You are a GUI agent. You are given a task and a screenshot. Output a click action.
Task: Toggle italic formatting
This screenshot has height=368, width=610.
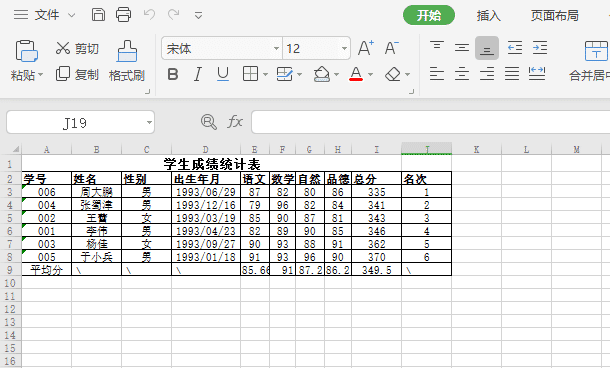tap(198, 74)
